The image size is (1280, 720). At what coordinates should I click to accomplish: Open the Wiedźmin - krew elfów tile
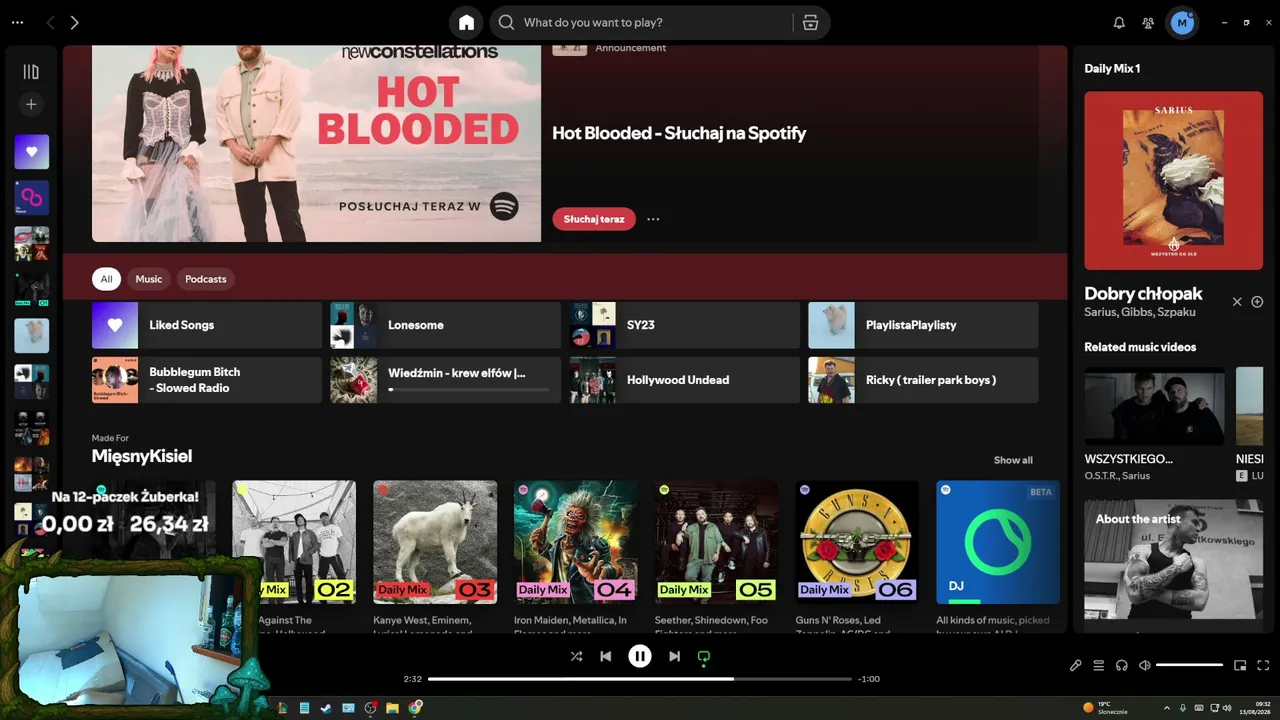446,380
